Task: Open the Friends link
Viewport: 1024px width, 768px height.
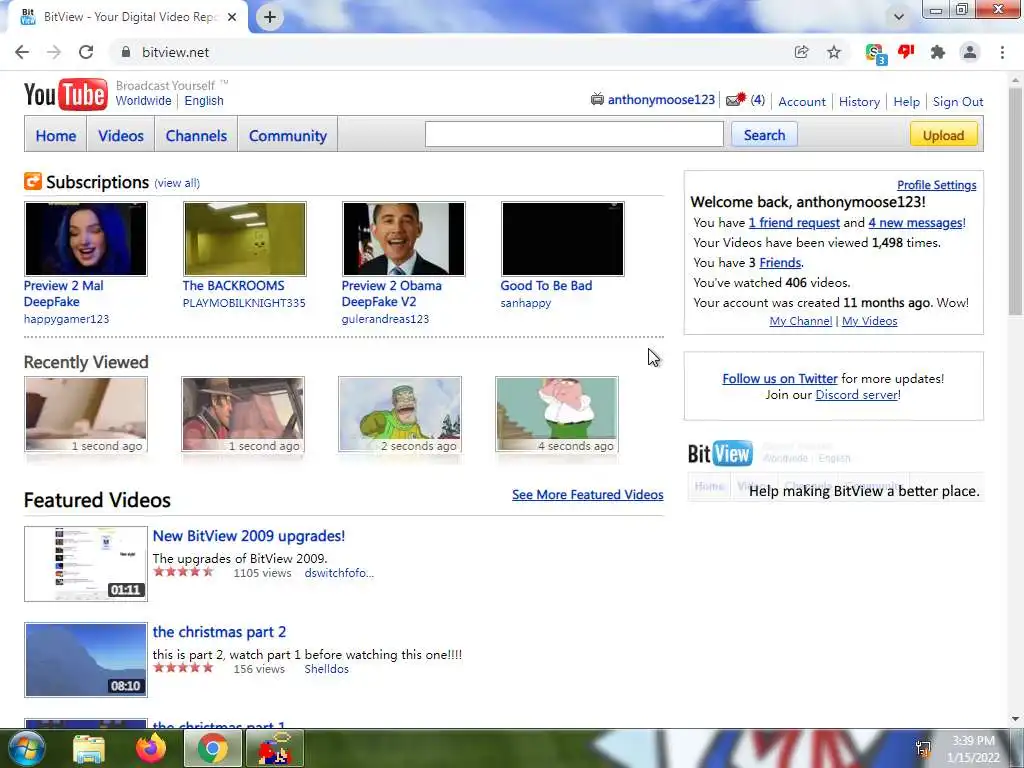Action: [x=780, y=263]
